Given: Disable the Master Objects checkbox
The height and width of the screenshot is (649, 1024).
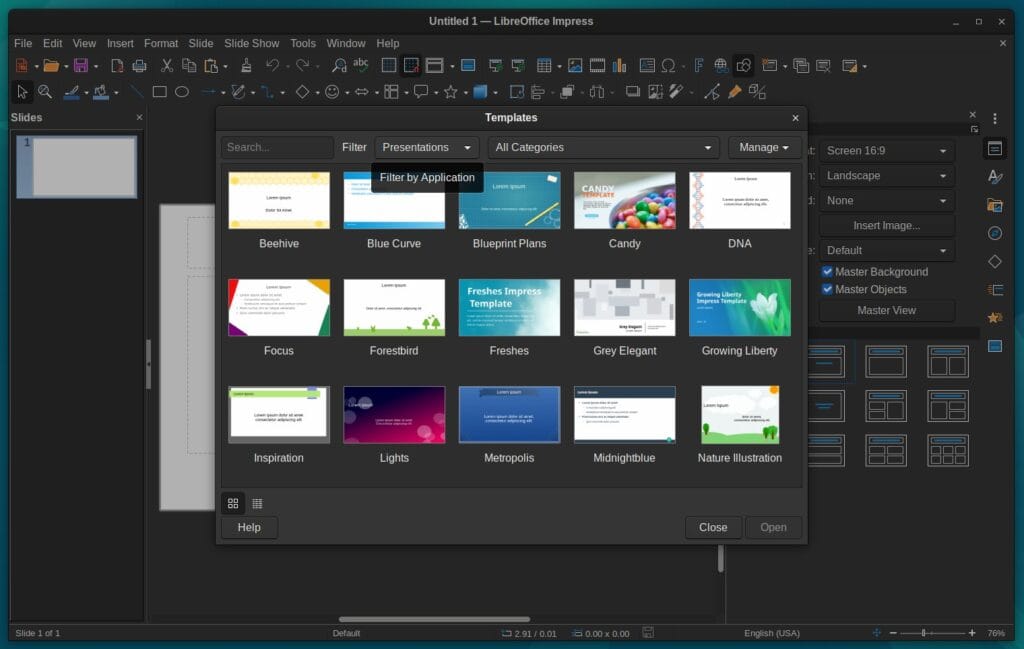Looking at the screenshot, I should pos(828,289).
